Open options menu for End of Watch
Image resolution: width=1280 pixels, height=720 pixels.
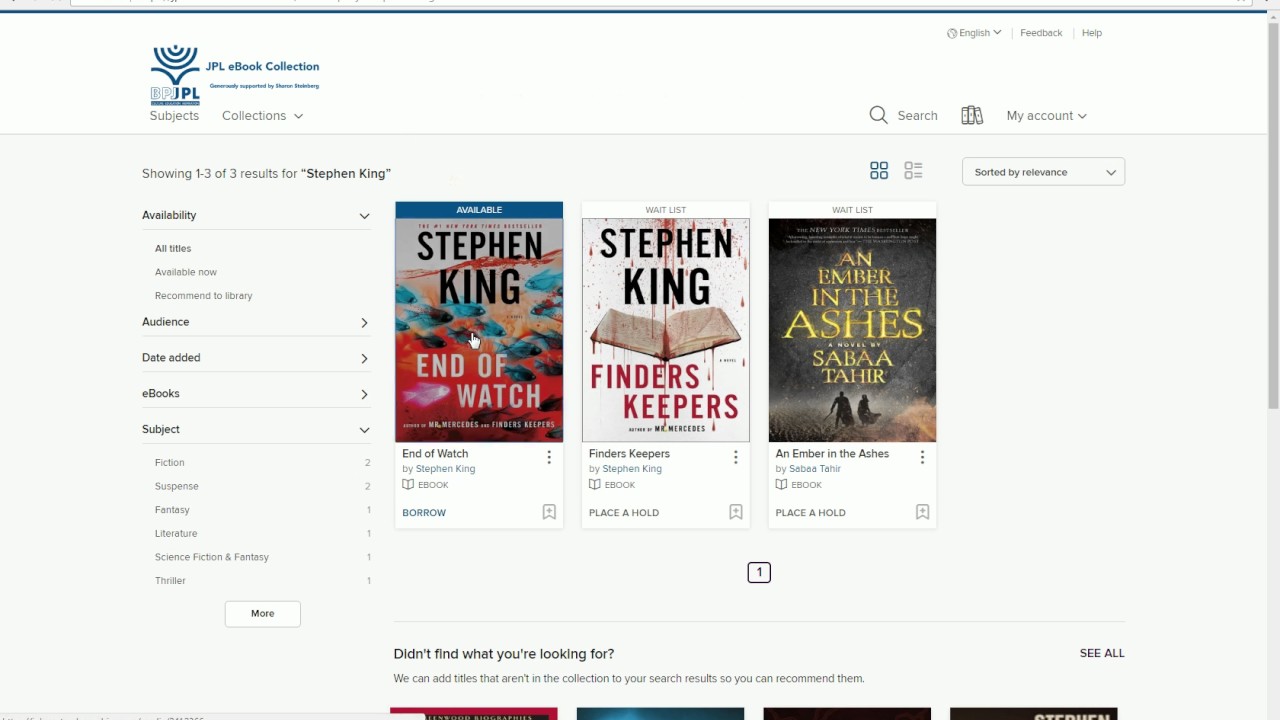click(x=549, y=457)
